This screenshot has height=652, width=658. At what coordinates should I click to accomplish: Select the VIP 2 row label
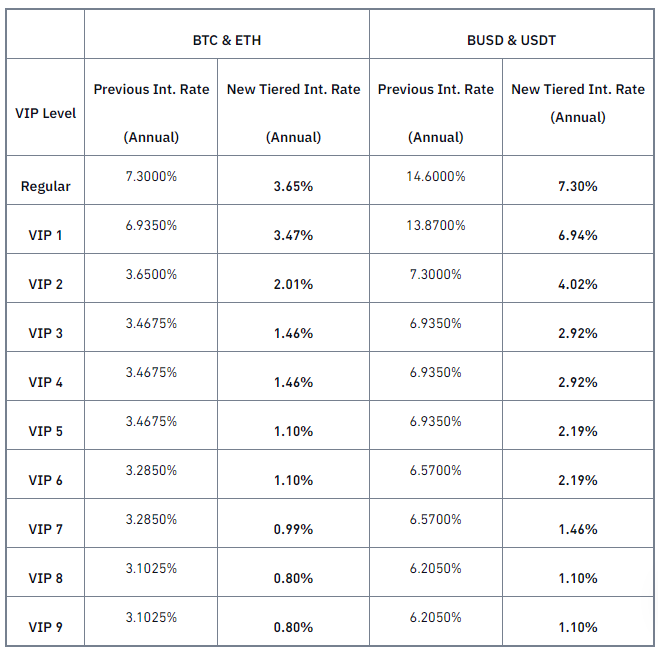[45, 284]
